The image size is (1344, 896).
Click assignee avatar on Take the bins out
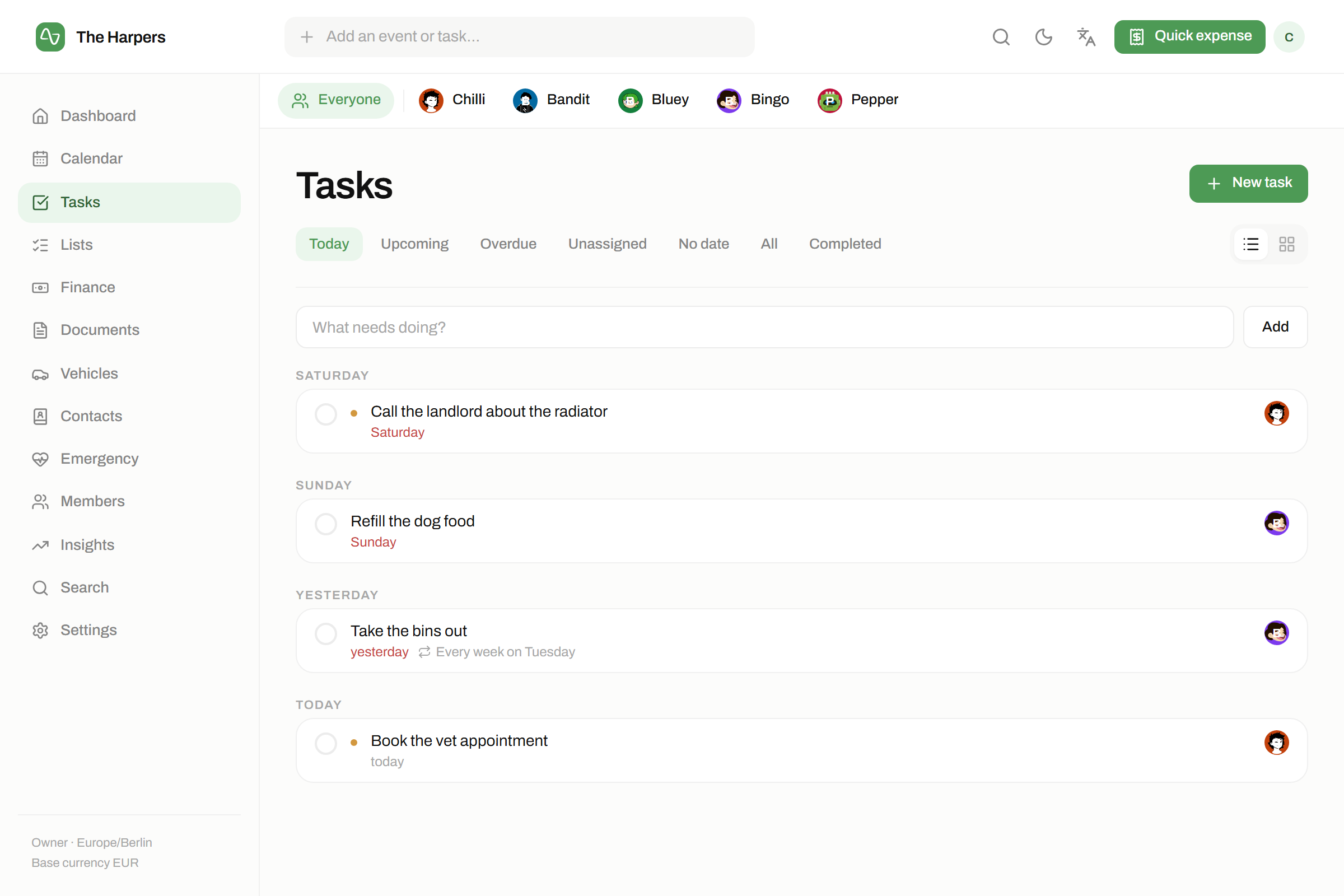click(x=1276, y=633)
